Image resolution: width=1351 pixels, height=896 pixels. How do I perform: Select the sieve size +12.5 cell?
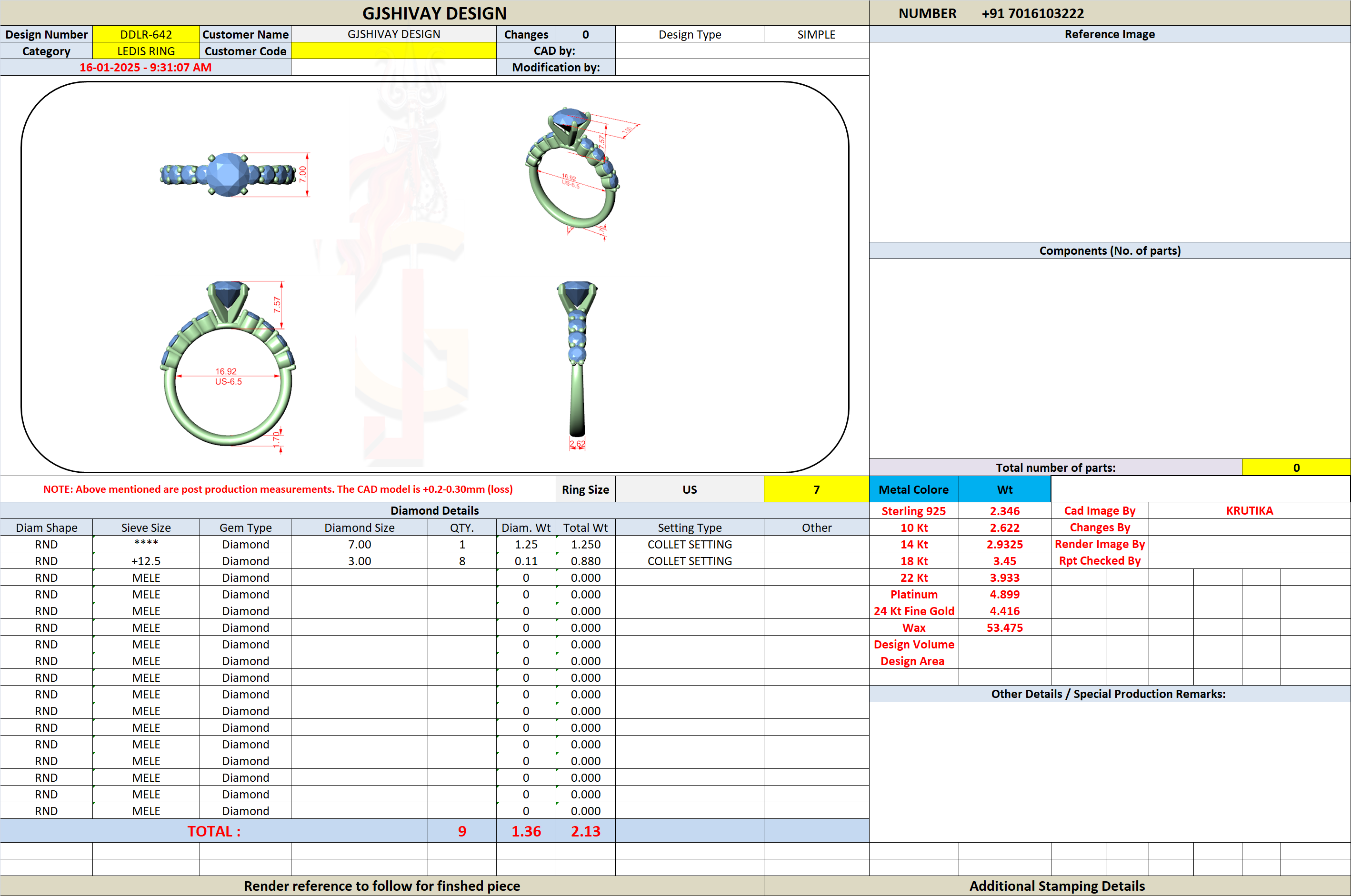pos(146,560)
